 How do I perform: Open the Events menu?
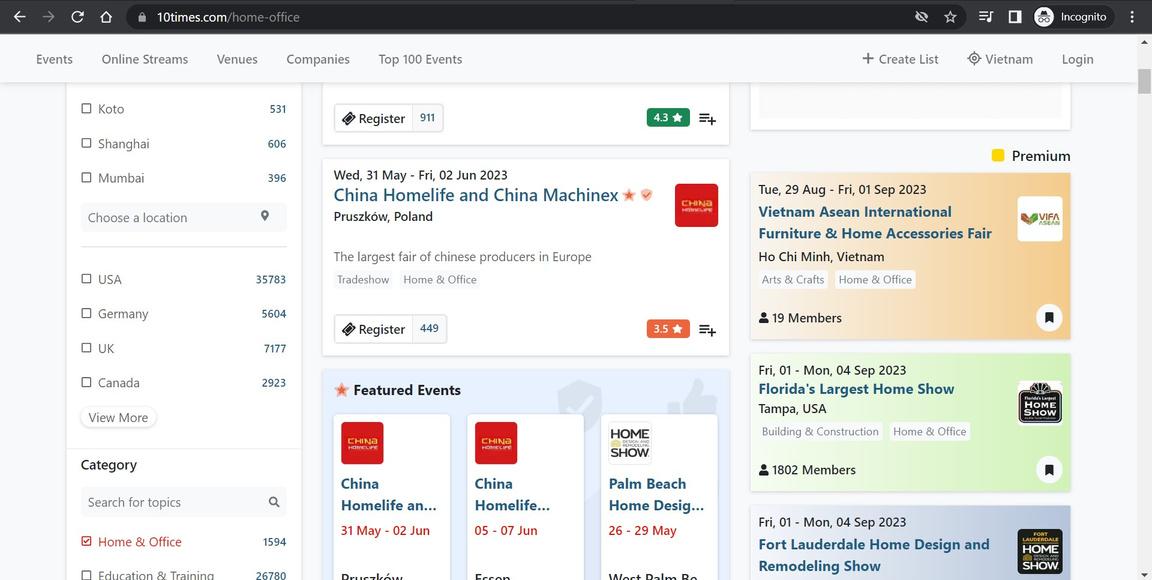coord(54,59)
